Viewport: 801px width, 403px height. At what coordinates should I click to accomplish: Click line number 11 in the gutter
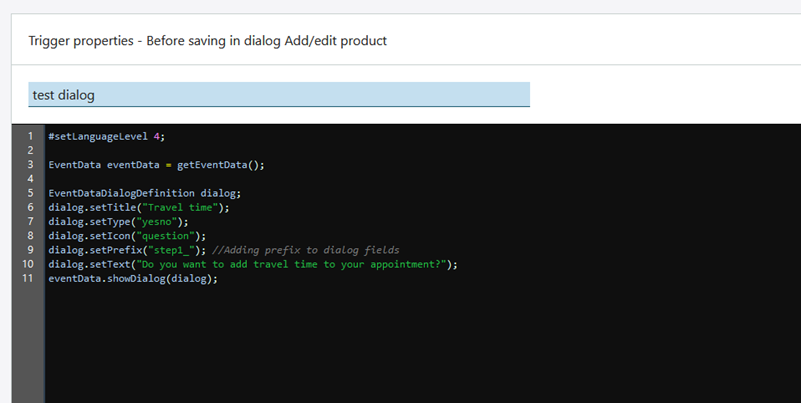pyautogui.click(x=28, y=279)
